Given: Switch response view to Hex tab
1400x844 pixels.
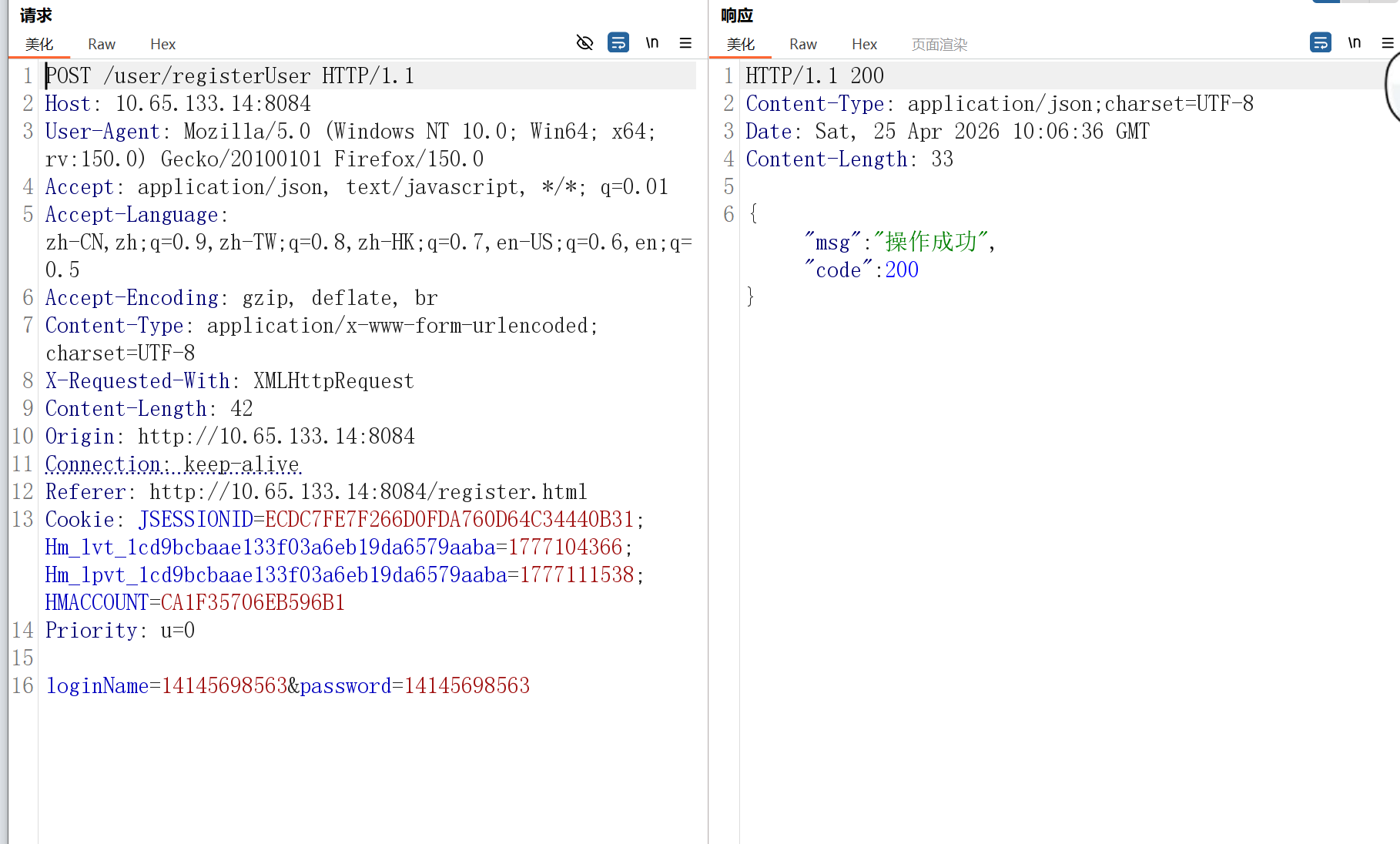Looking at the screenshot, I should point(864,45).
